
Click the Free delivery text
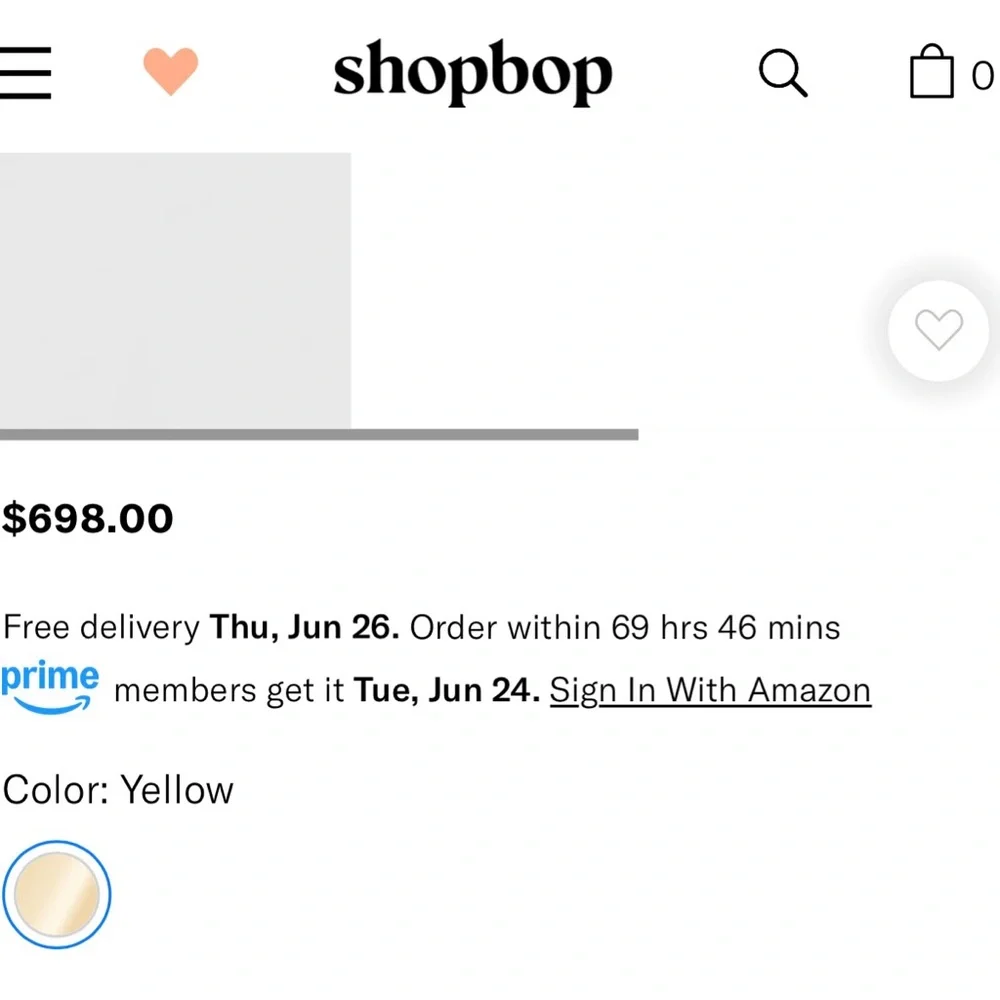(x=101, y=628)
